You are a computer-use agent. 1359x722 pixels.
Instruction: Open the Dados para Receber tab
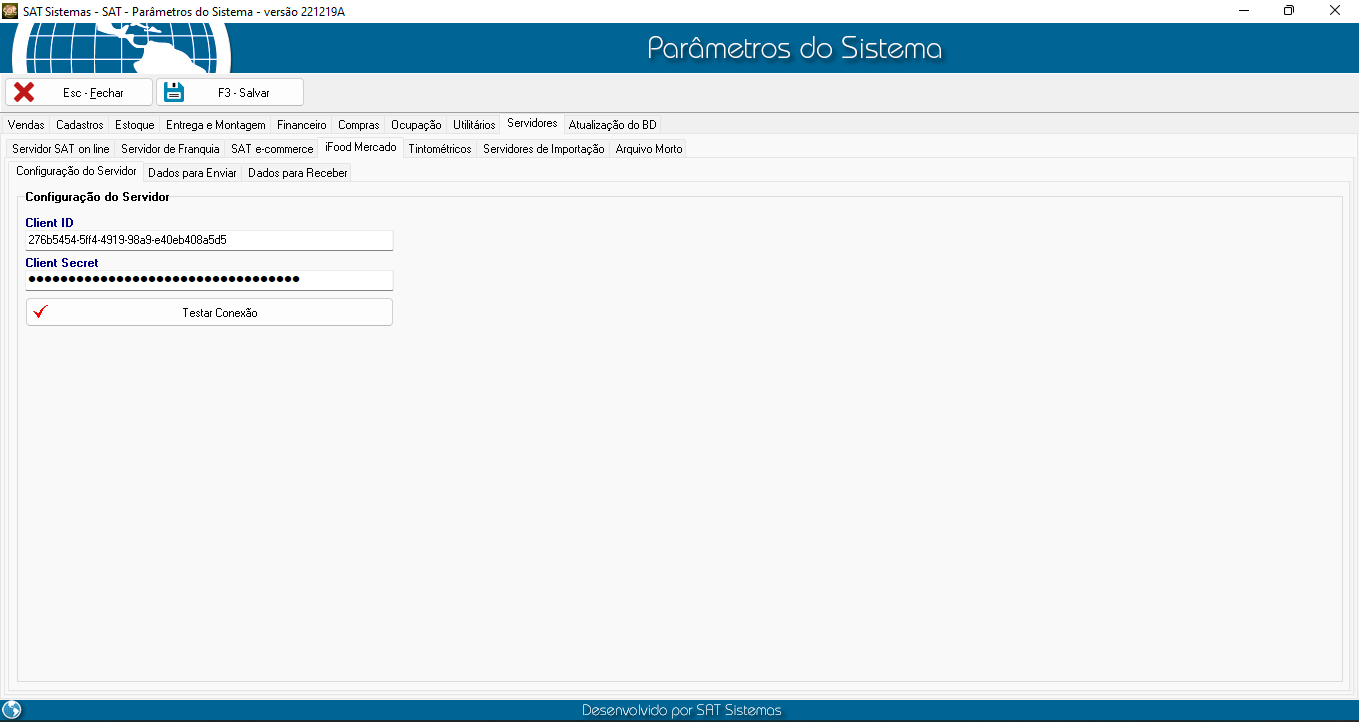point(298,173)
